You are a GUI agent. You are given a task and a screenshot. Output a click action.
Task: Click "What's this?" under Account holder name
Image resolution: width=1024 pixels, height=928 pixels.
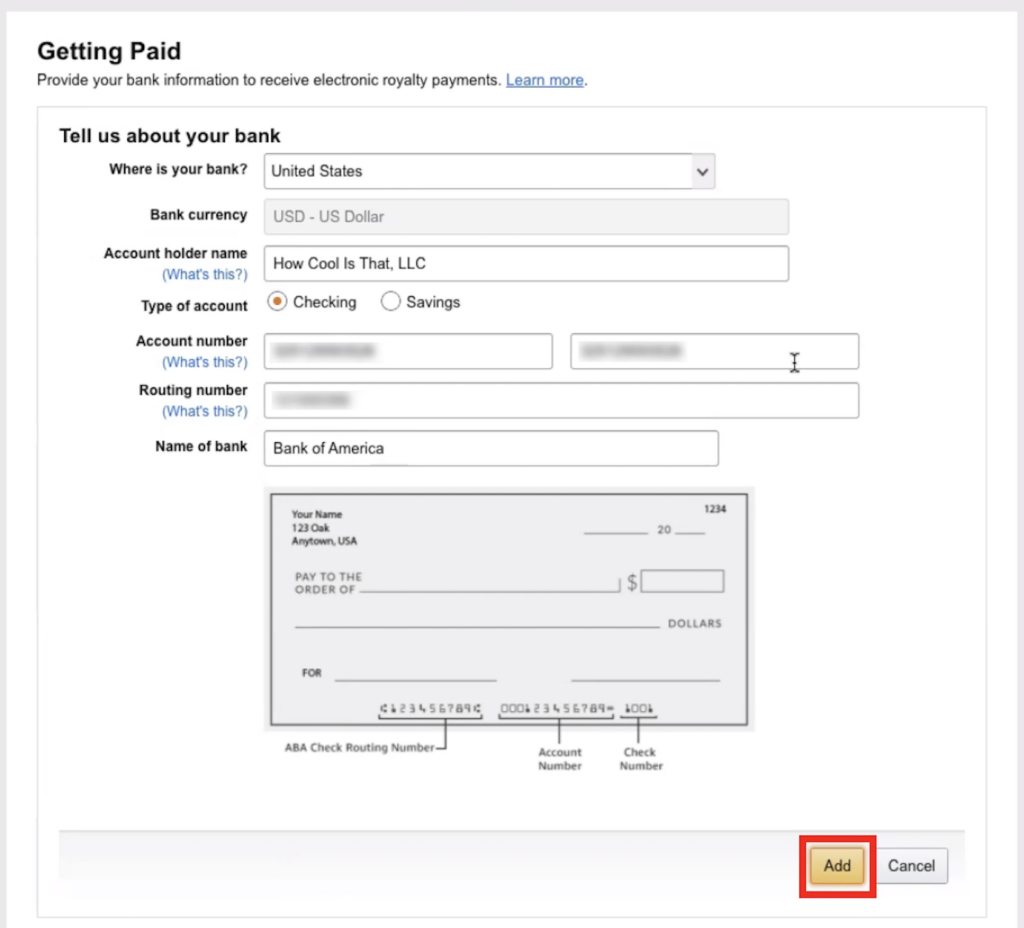[x=205, y=274]
